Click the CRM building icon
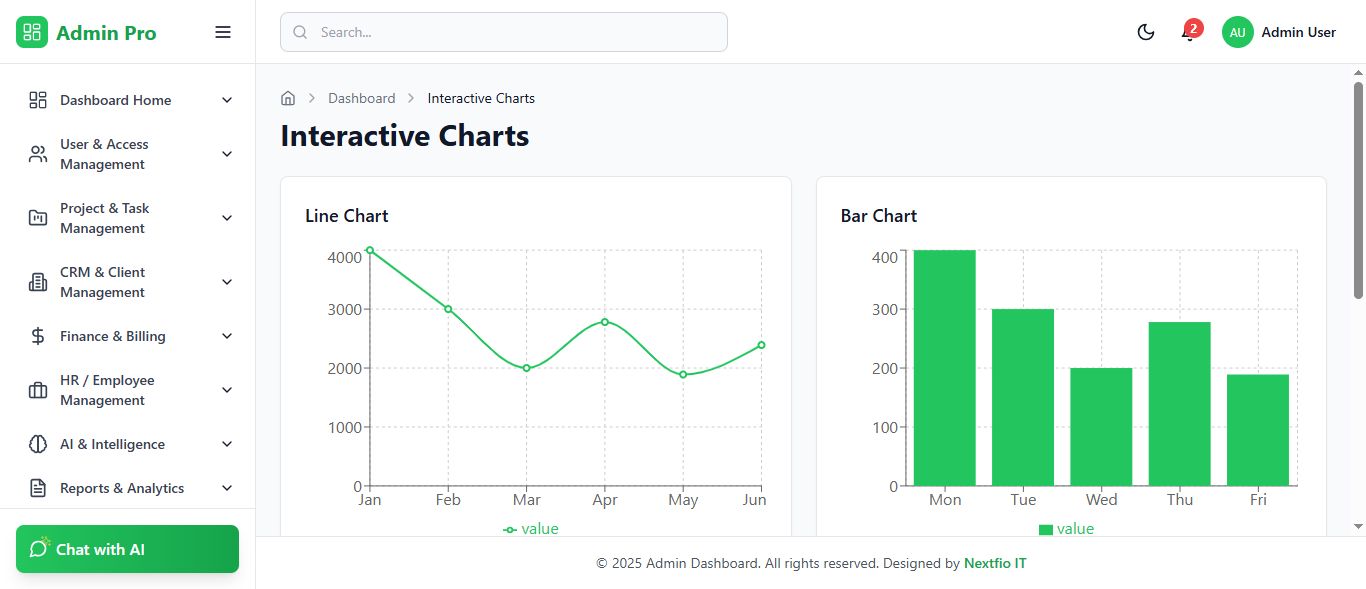 pyautogui.click(x=38, y=282)
